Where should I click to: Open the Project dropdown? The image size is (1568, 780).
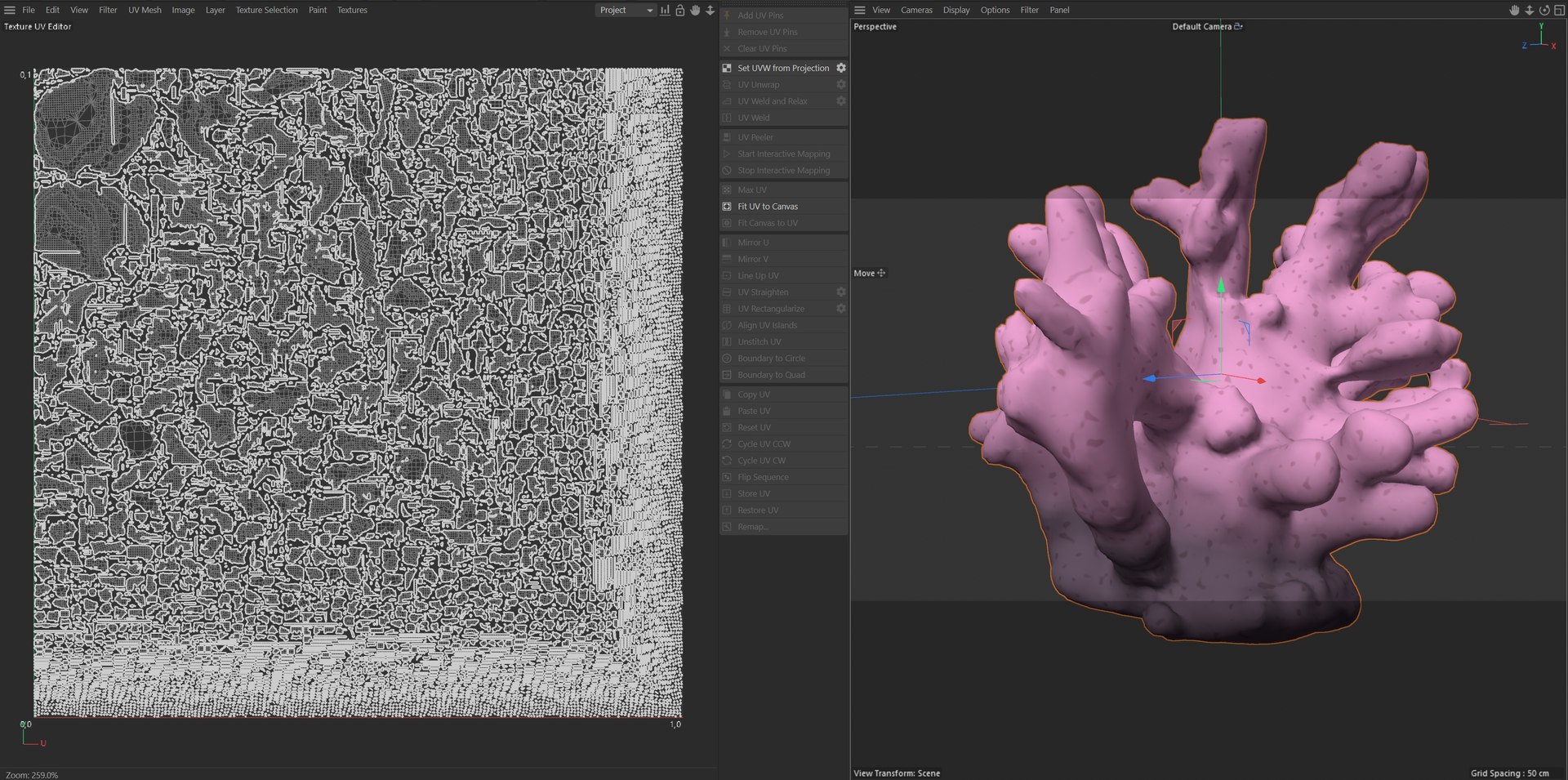pyautogui.click(x=626, y=10)
